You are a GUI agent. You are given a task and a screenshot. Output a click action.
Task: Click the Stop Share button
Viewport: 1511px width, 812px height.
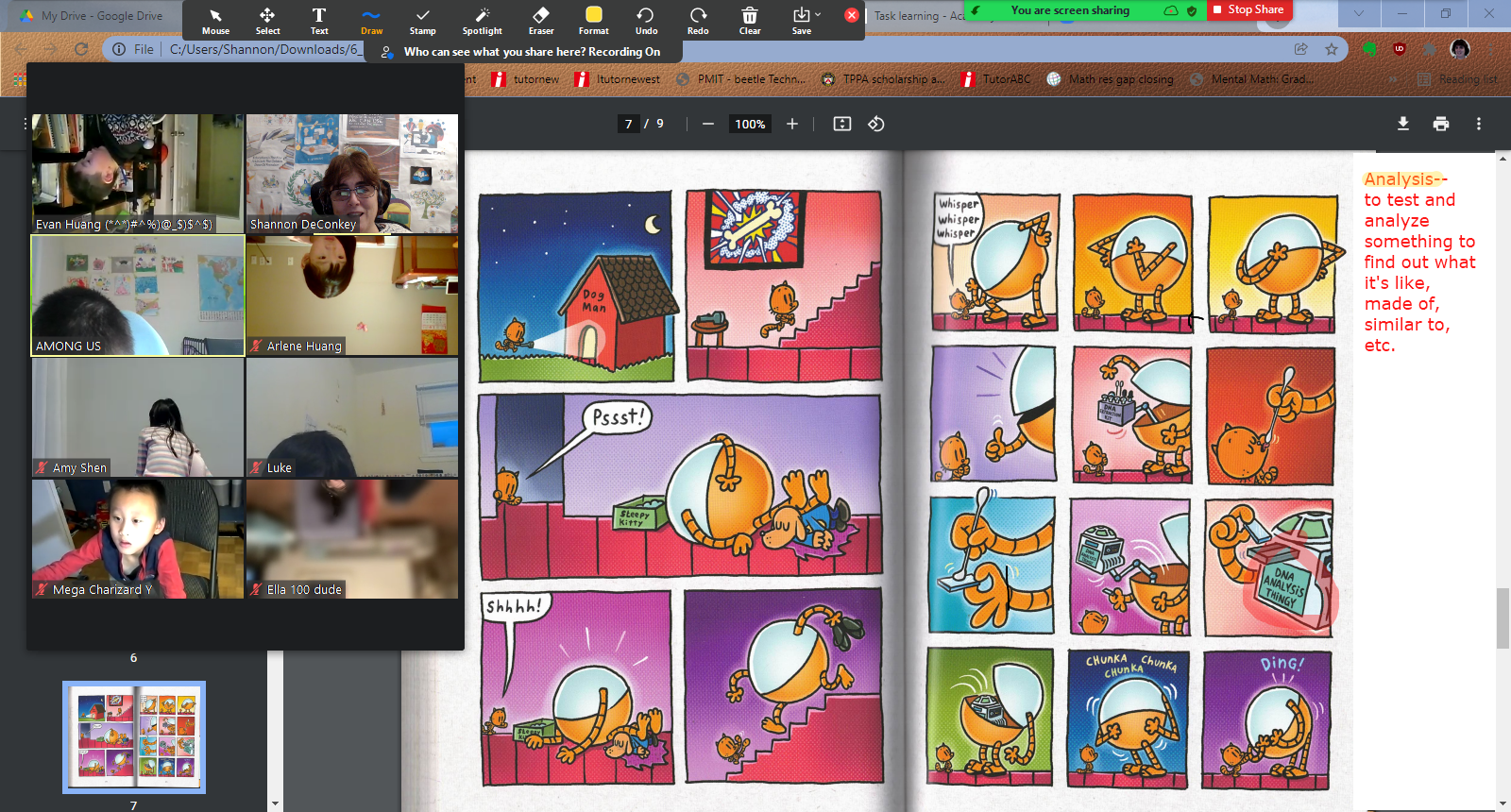(1248, 9)
